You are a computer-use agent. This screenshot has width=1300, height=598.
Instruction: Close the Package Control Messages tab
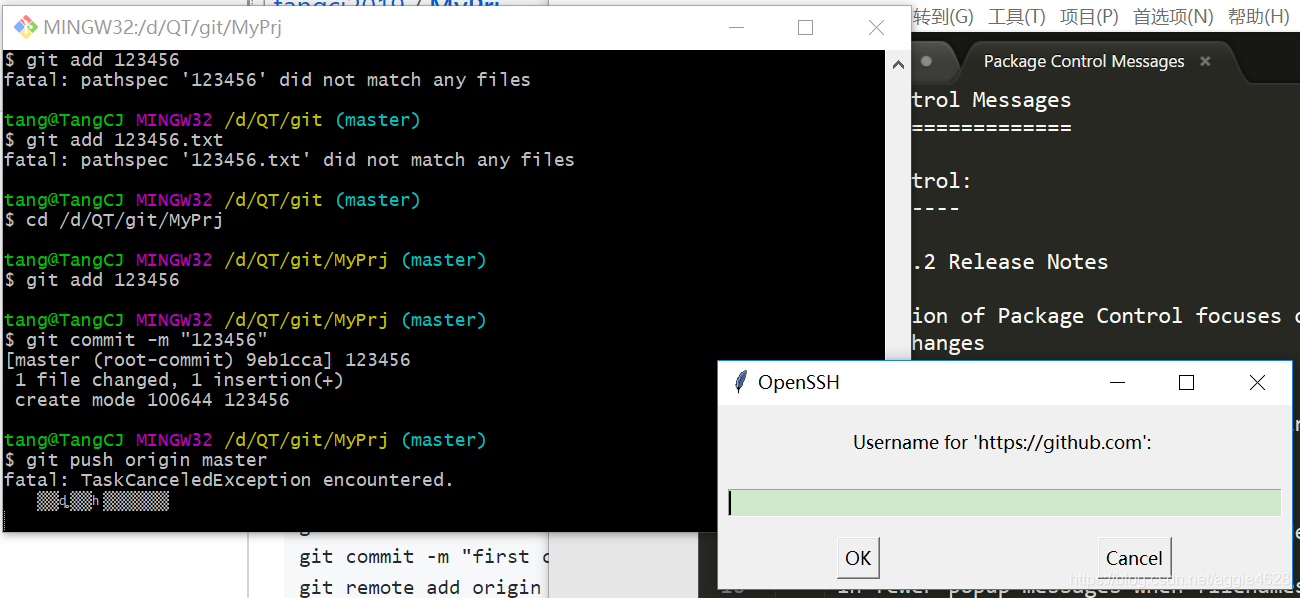tap(1205, 61)
